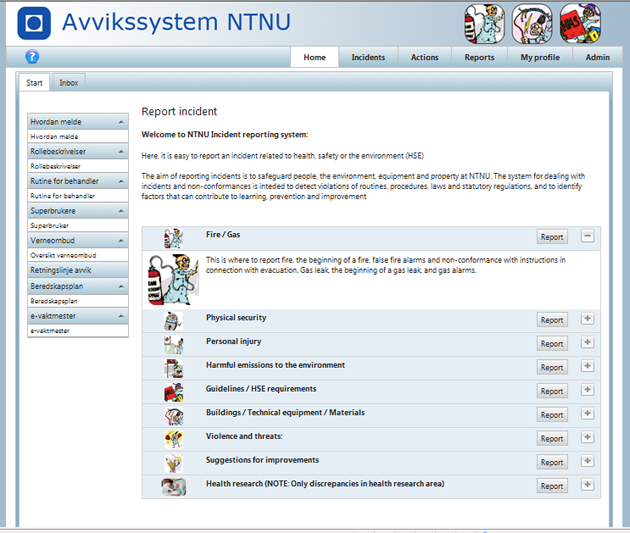Switch to the Inbox tab
Screen dimensions: 630x533
click(69, 83)
